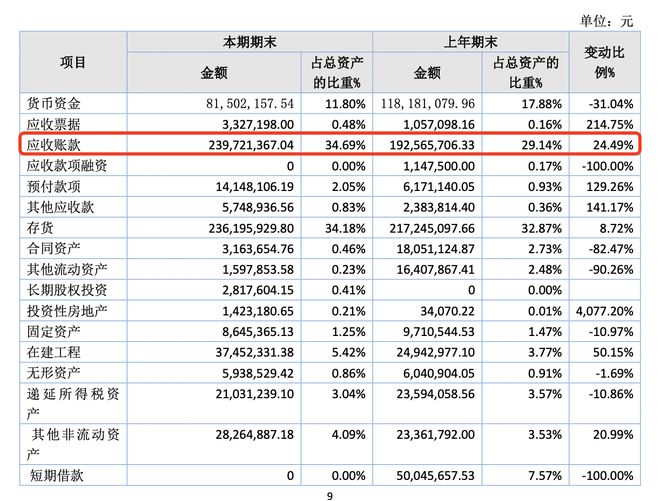Click the 50.15% change value
Image resolution: width=660 pixels, height=501 pixels.
point(613,353)
